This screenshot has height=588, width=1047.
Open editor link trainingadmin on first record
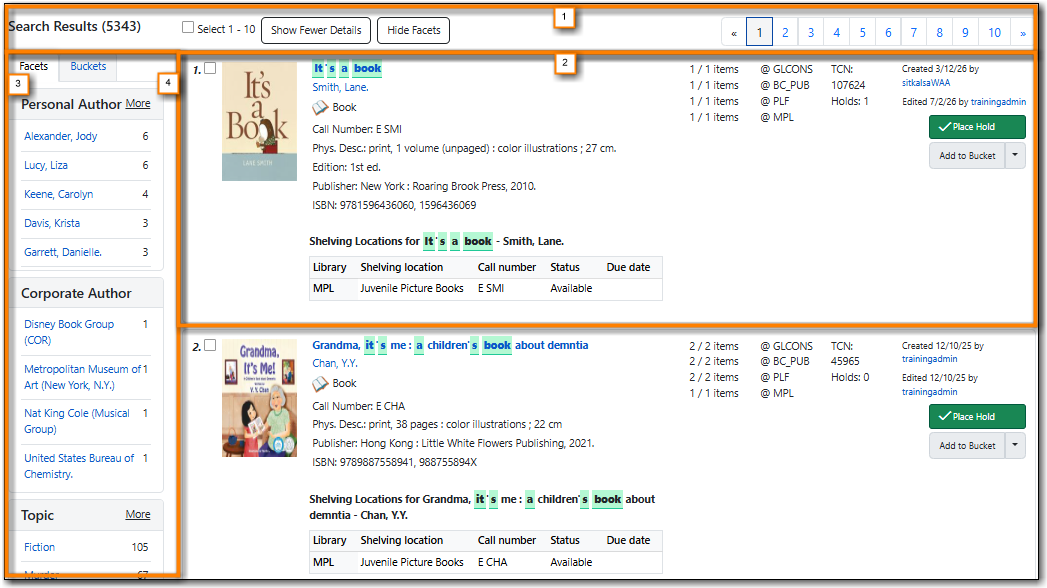(x=998, y=102)
